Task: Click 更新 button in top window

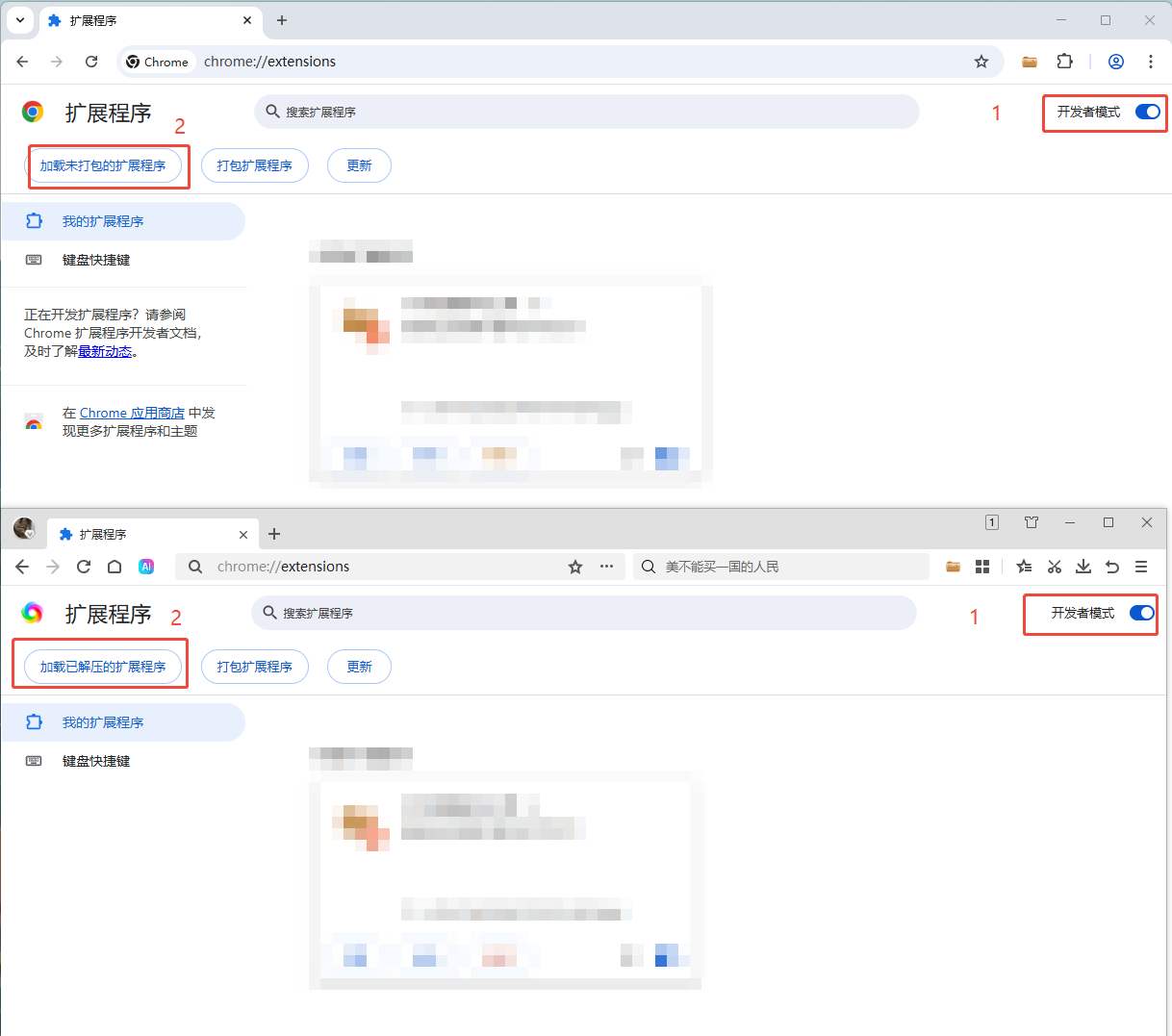Action: pos(359,165)
